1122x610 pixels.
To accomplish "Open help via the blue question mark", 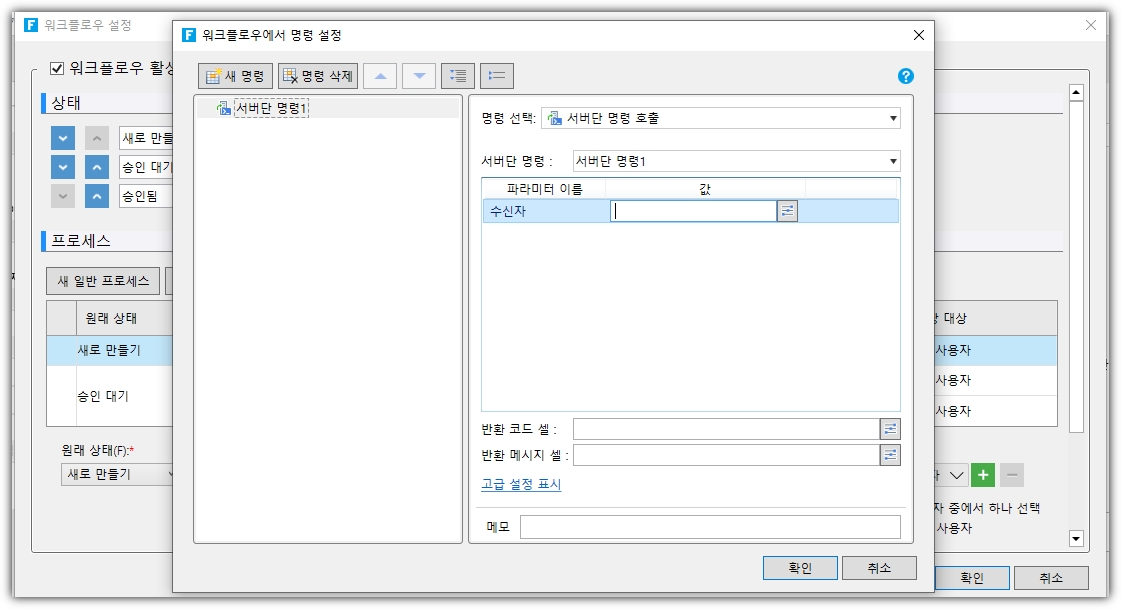I will (906, 76).
